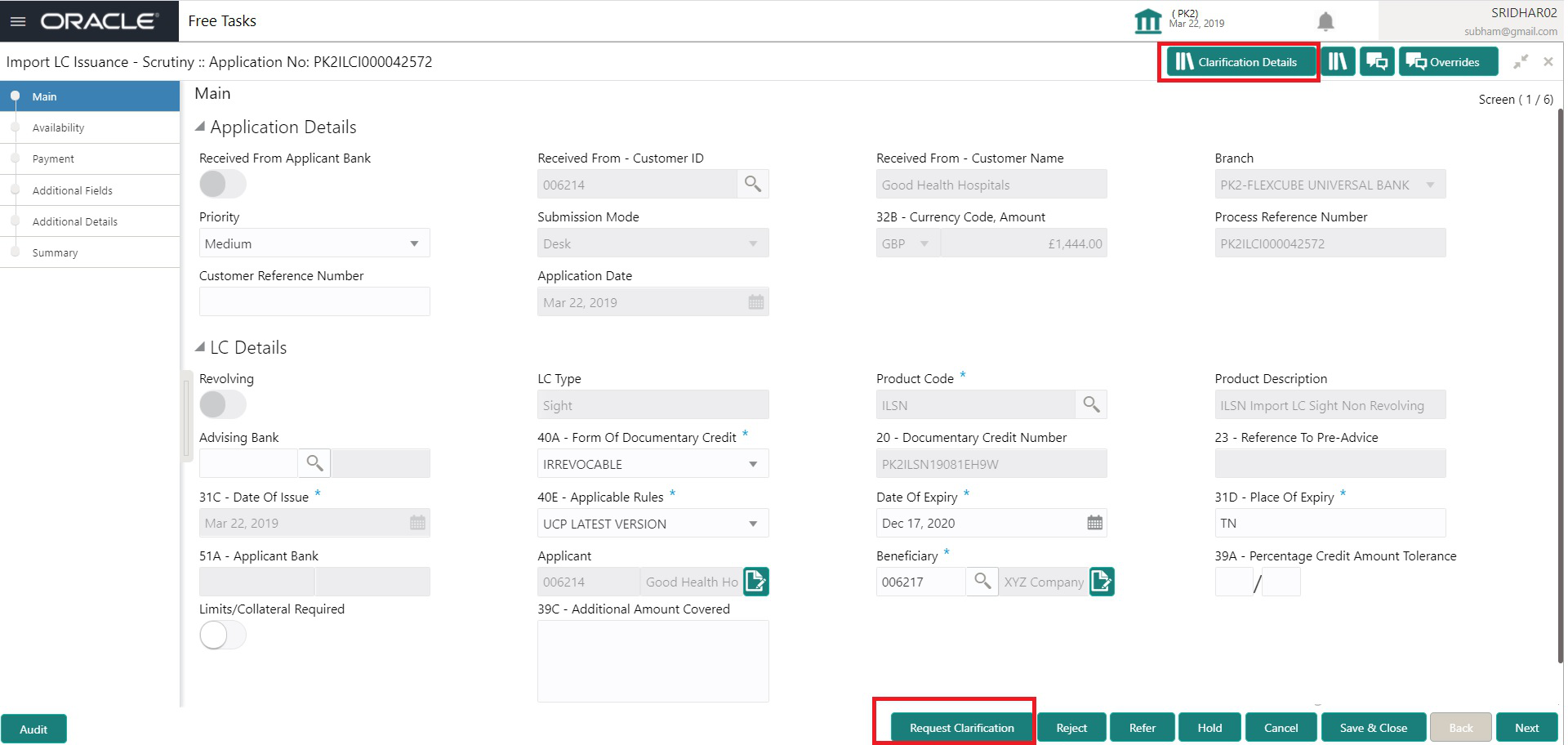Click the Advising Bank code field
The width and height of the screenshot is (1568, 745).
tap(248, 463)
